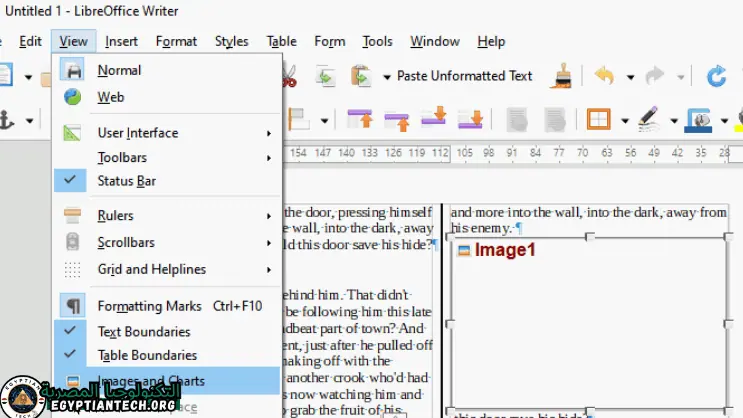Open the New document dropdown arrow
The image size is (743, 418).
[x=28, y=77]
